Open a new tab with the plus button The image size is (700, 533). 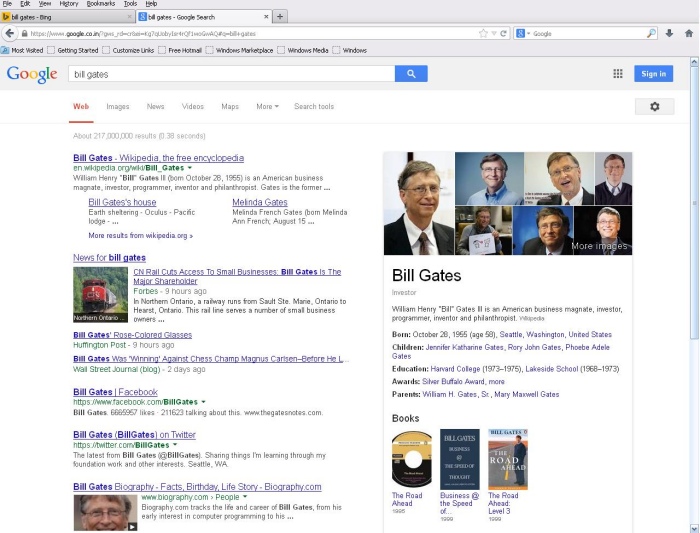(280, 17)
